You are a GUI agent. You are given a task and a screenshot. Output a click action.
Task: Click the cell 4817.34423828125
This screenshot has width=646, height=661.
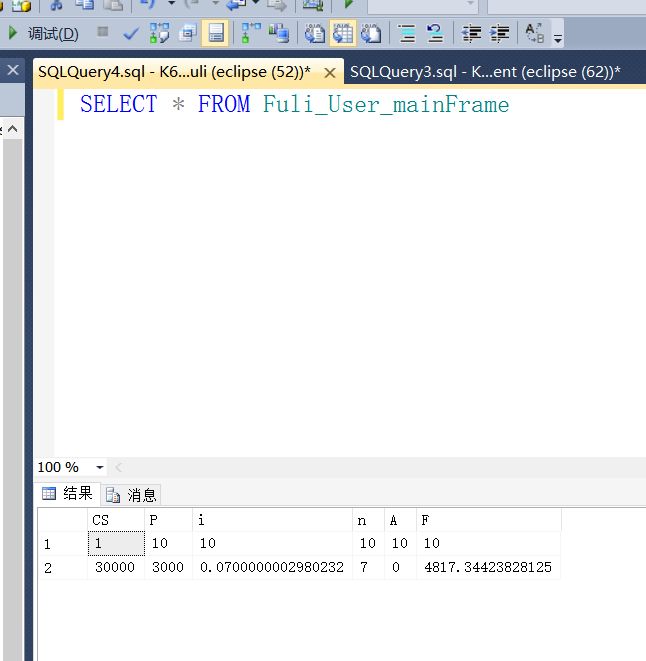pos(489,567)
